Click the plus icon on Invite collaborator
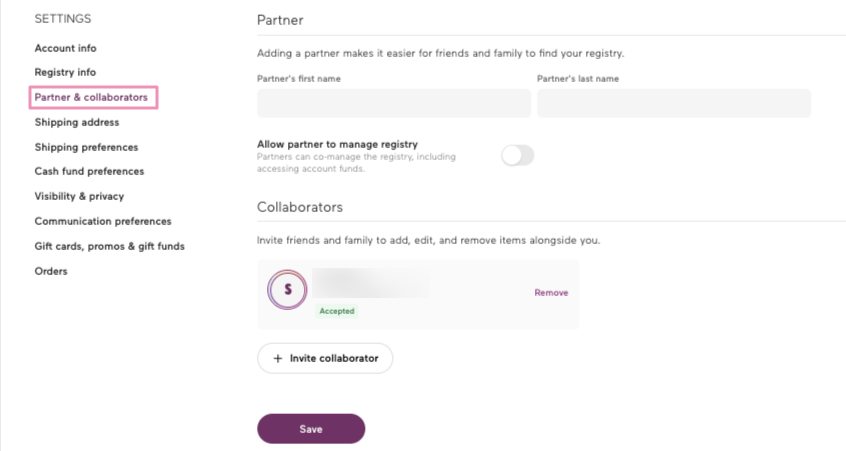846x451 pixels. coord(278,358)
